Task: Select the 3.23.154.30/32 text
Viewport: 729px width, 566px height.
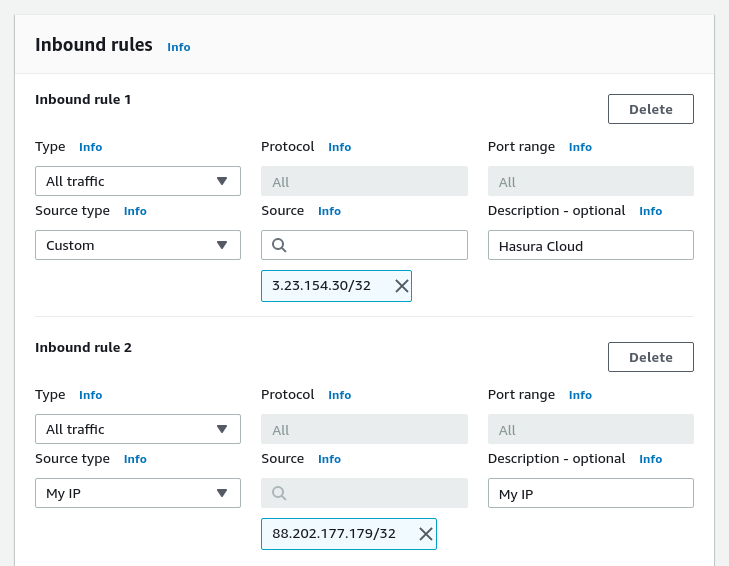Action: tap(321, 286)
